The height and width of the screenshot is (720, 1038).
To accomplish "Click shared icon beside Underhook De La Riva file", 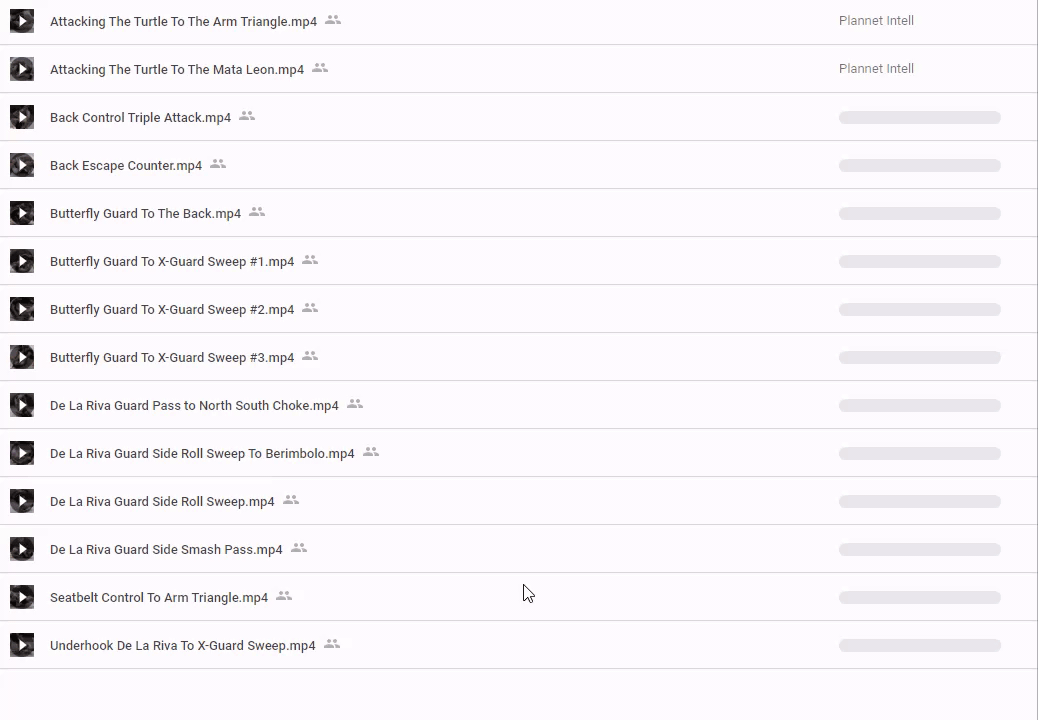I will [x=332, y=644].
